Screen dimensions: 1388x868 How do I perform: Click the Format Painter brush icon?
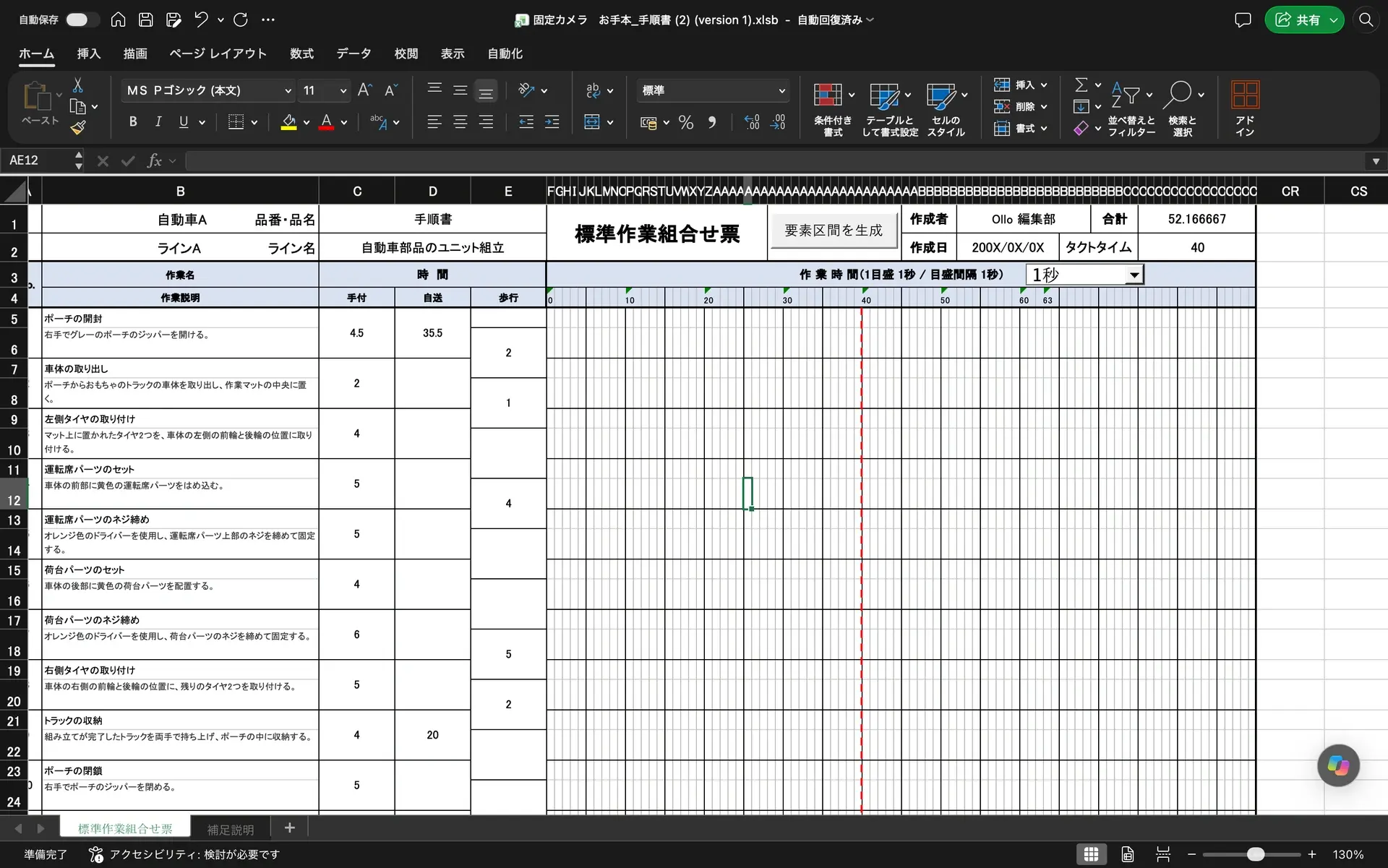pos(77,128)
